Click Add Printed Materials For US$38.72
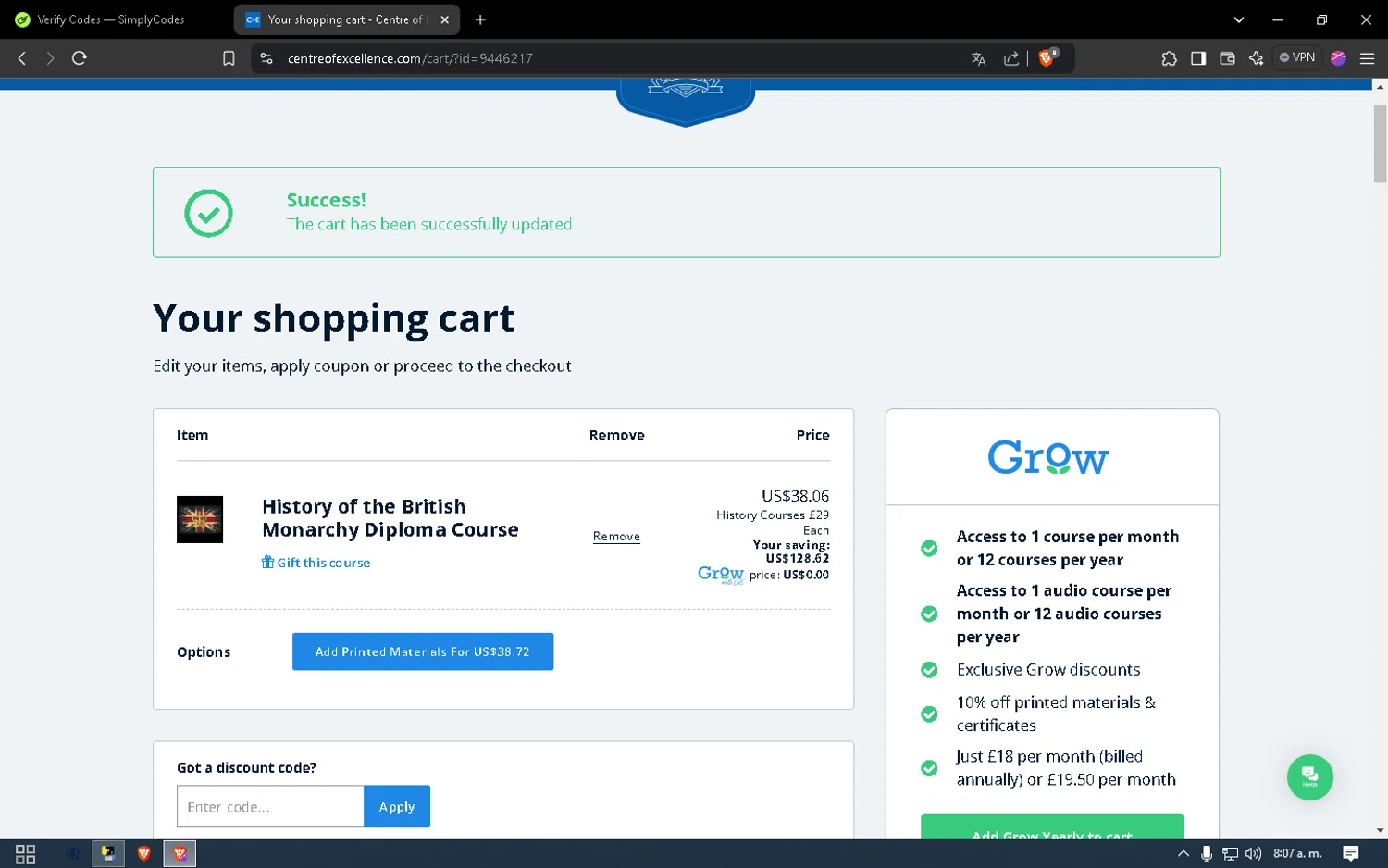The height and width of the screenshot is (868, 1388). point(423,651)
